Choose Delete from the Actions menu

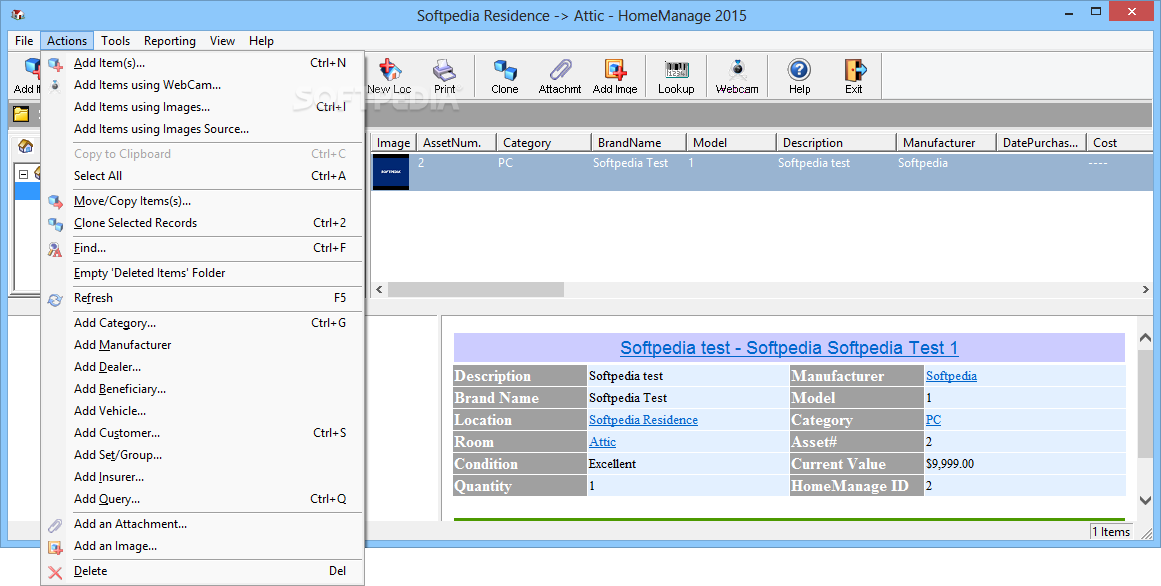[x=203, y=571]
